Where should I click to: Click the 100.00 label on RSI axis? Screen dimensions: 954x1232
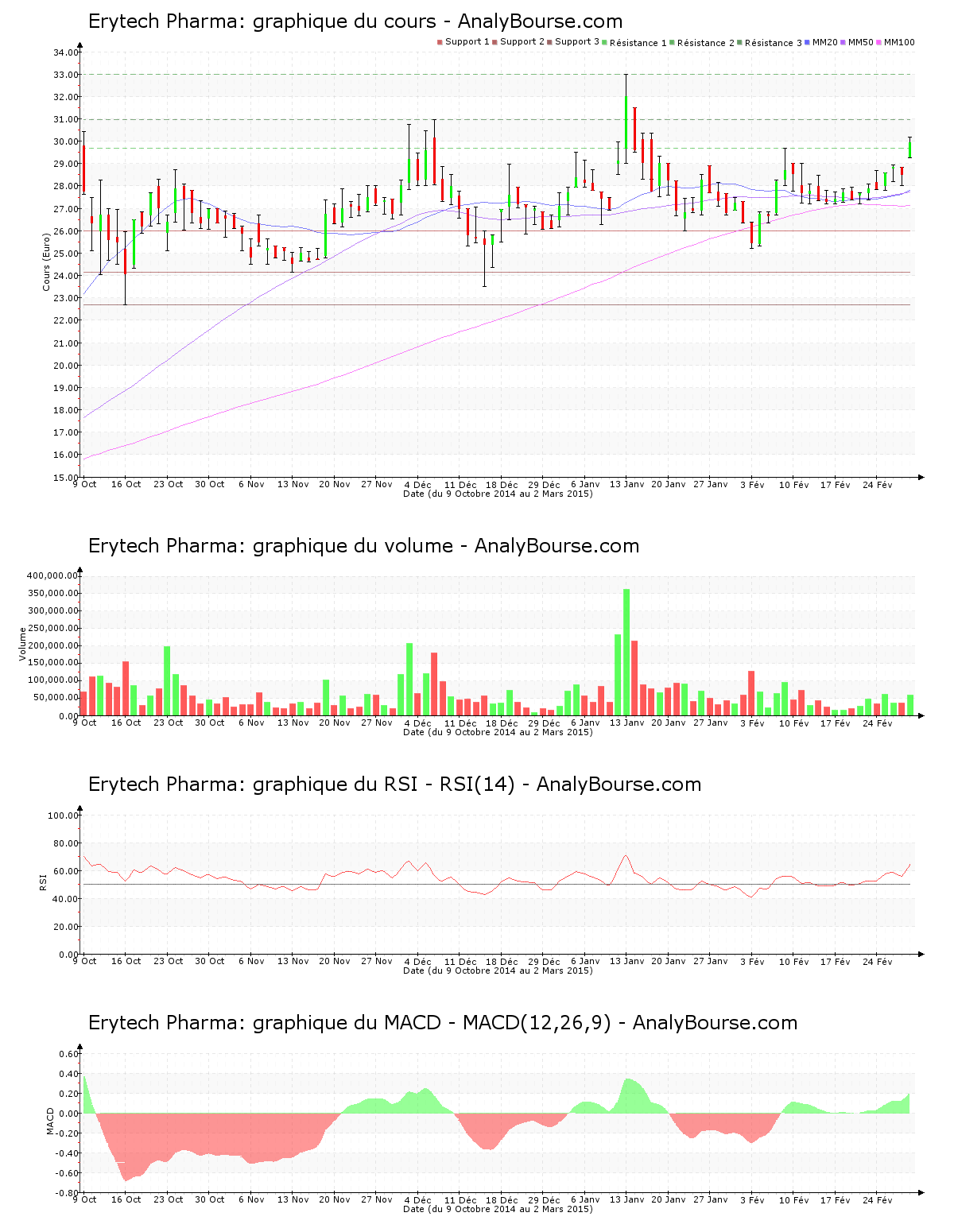[x=63, y=816]
